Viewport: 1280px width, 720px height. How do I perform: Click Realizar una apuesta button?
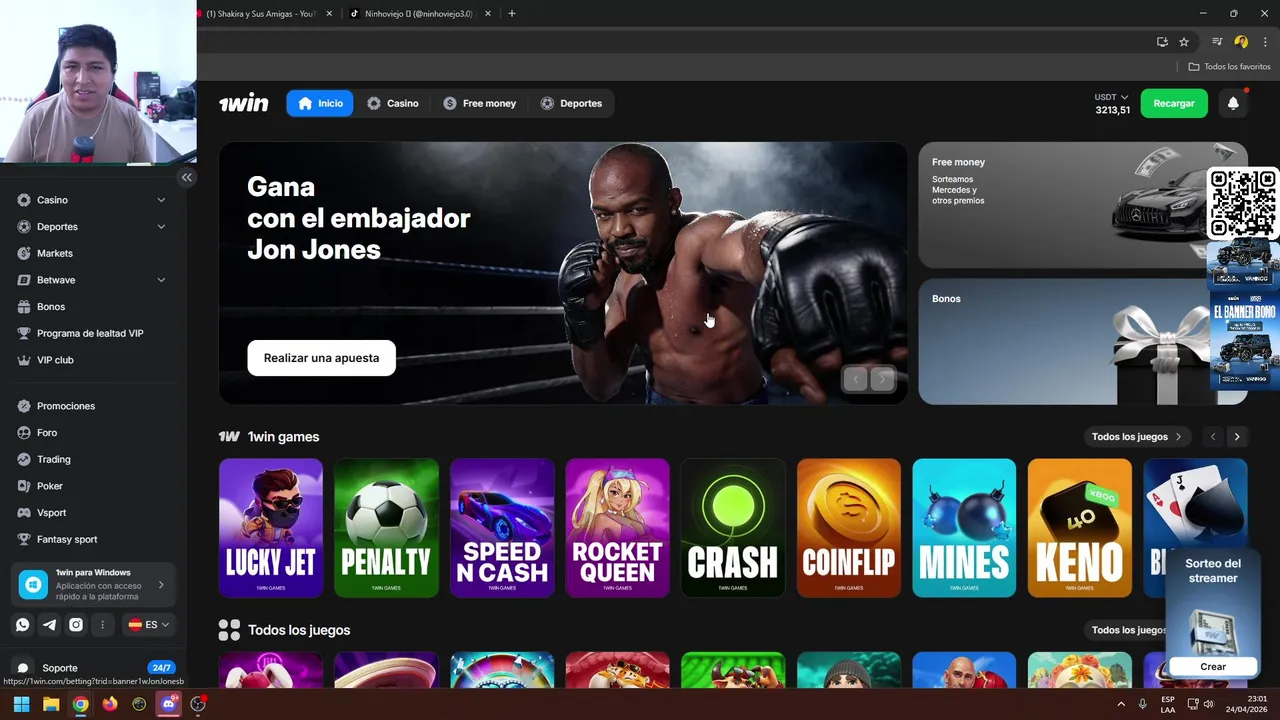[321, 358]
